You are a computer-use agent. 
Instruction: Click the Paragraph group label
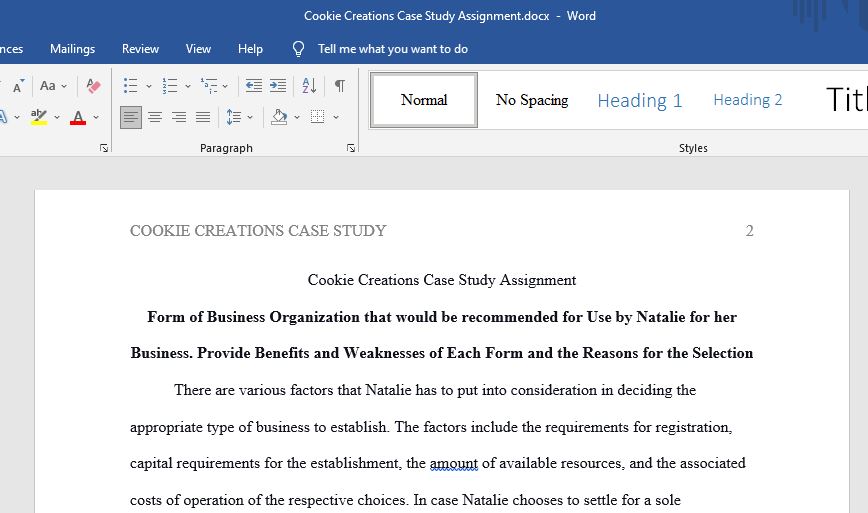(x=226, y=148)
